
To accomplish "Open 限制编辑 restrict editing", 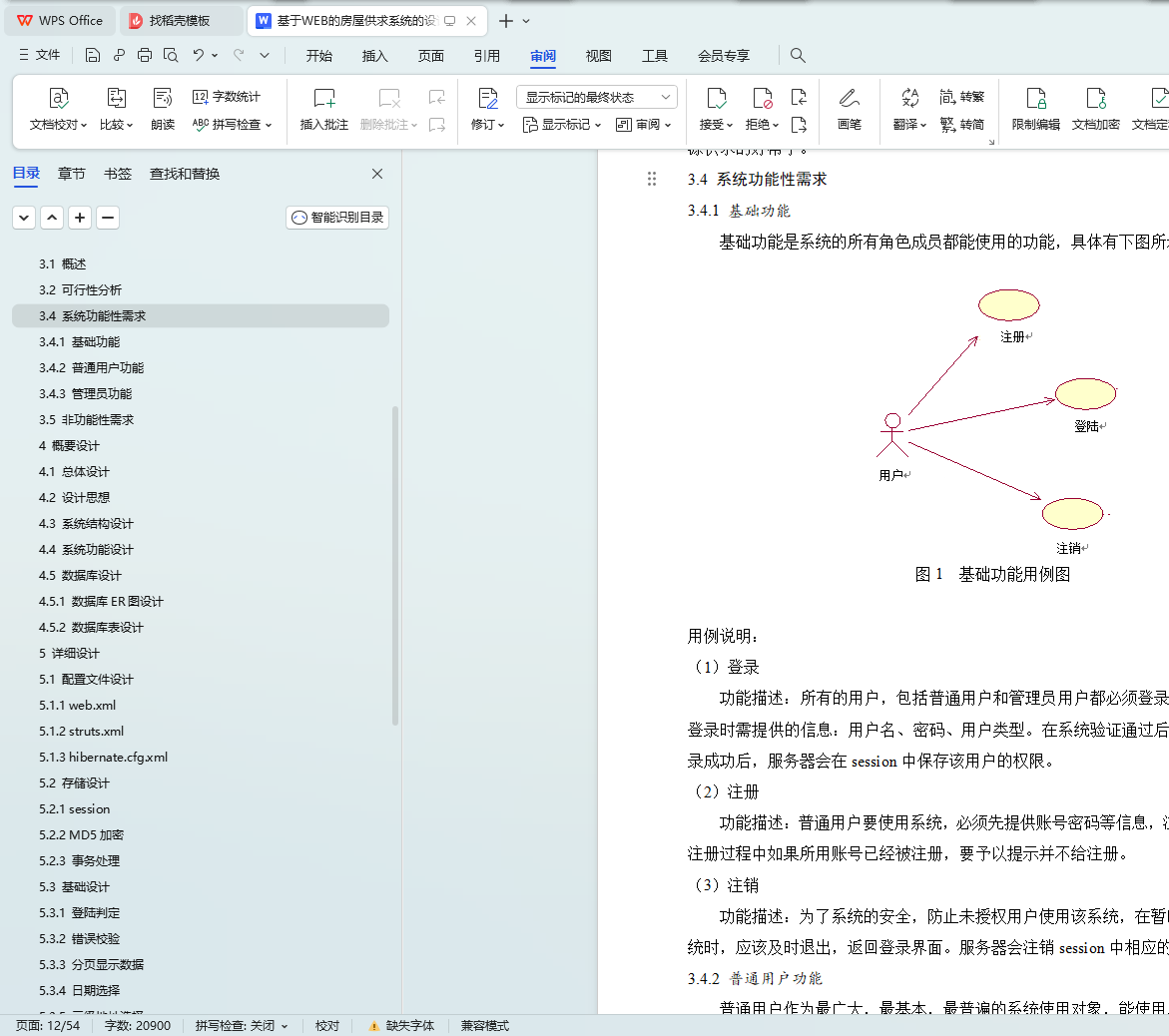I will [x=1036, y=109].
